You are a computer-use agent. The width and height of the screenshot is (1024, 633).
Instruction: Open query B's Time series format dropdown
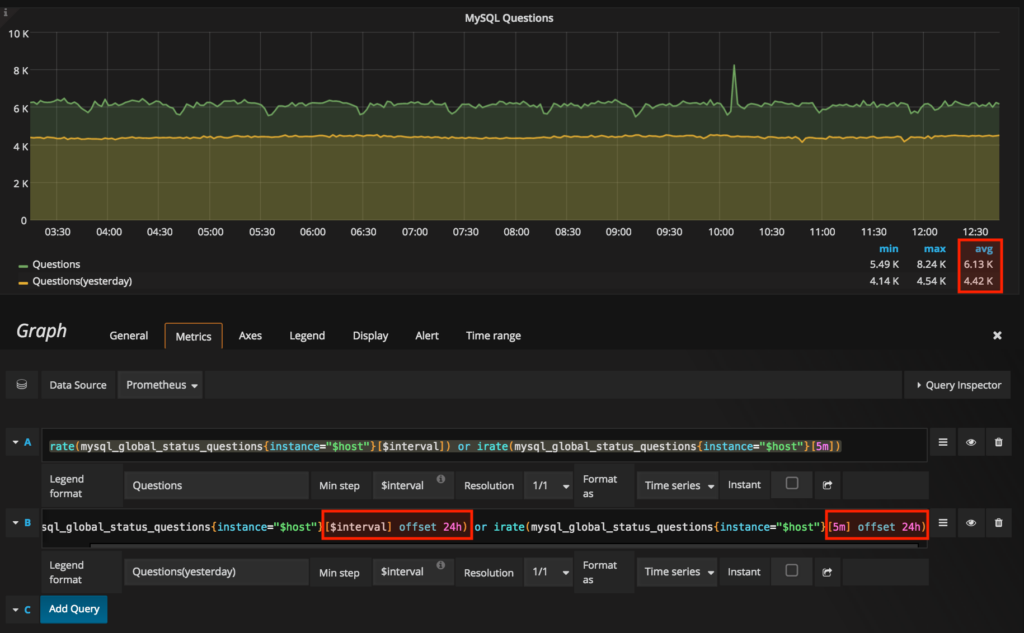point(679,573)
